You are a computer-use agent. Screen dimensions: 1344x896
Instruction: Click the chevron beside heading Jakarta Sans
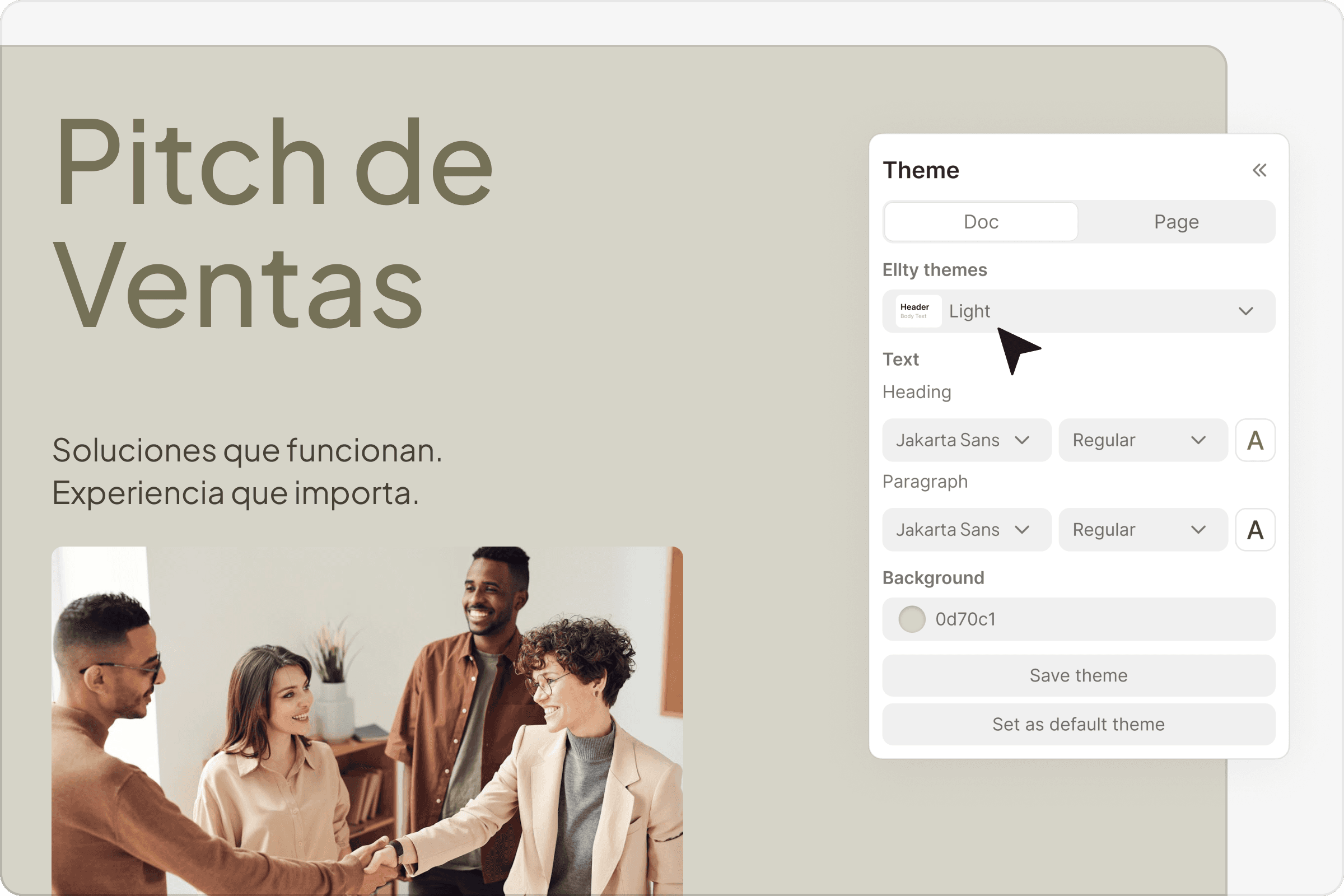[x=1023, y=440]
